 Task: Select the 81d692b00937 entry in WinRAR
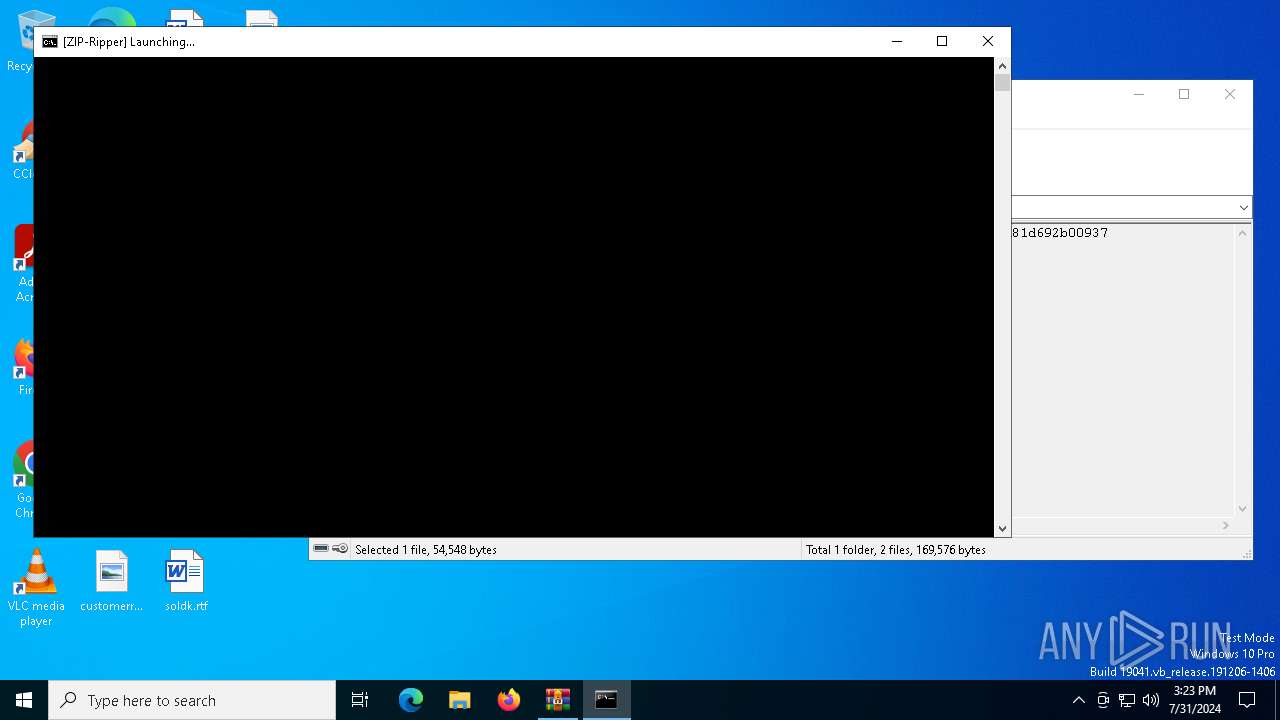tap(1060, 233)
